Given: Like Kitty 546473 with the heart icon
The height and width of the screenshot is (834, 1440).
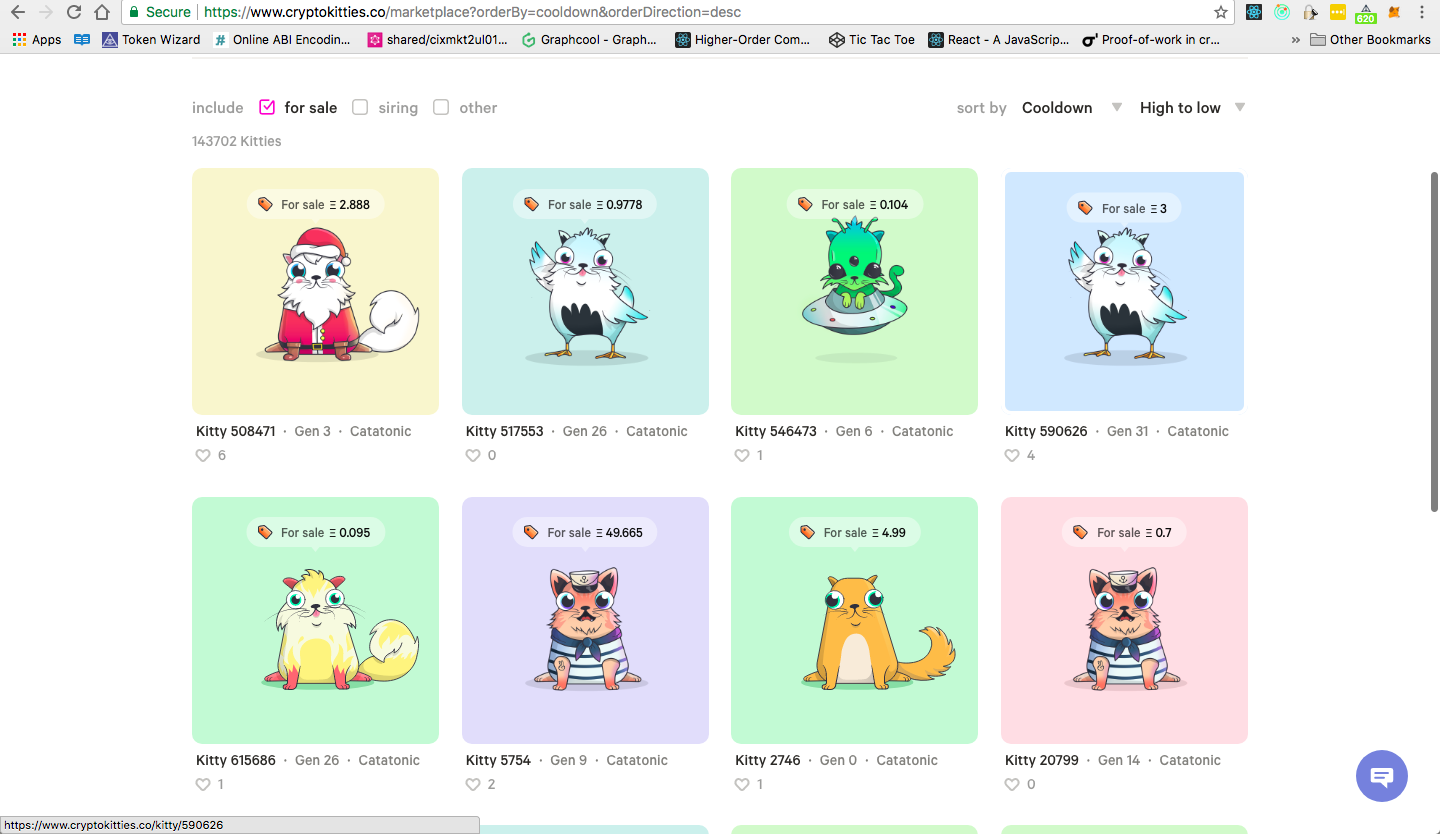Looking at the screenshot, I should (742, 455).
